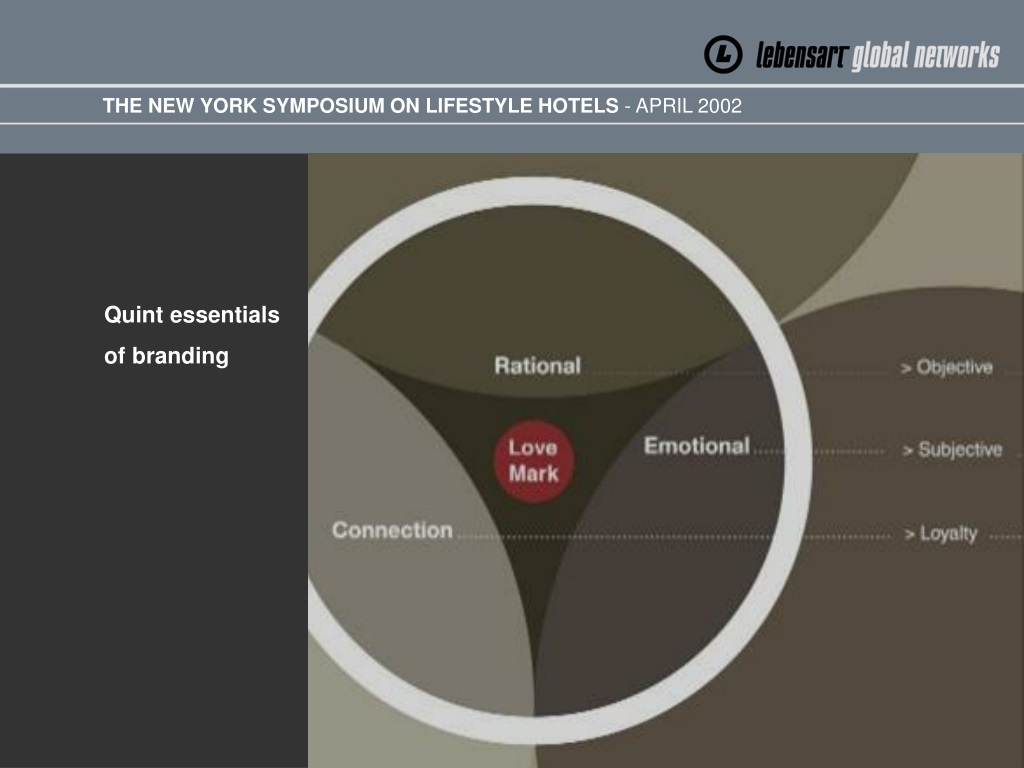This screenshot has width=1024, height=768.
Task: Select the symposium title heading text
Action: [360, 105]
